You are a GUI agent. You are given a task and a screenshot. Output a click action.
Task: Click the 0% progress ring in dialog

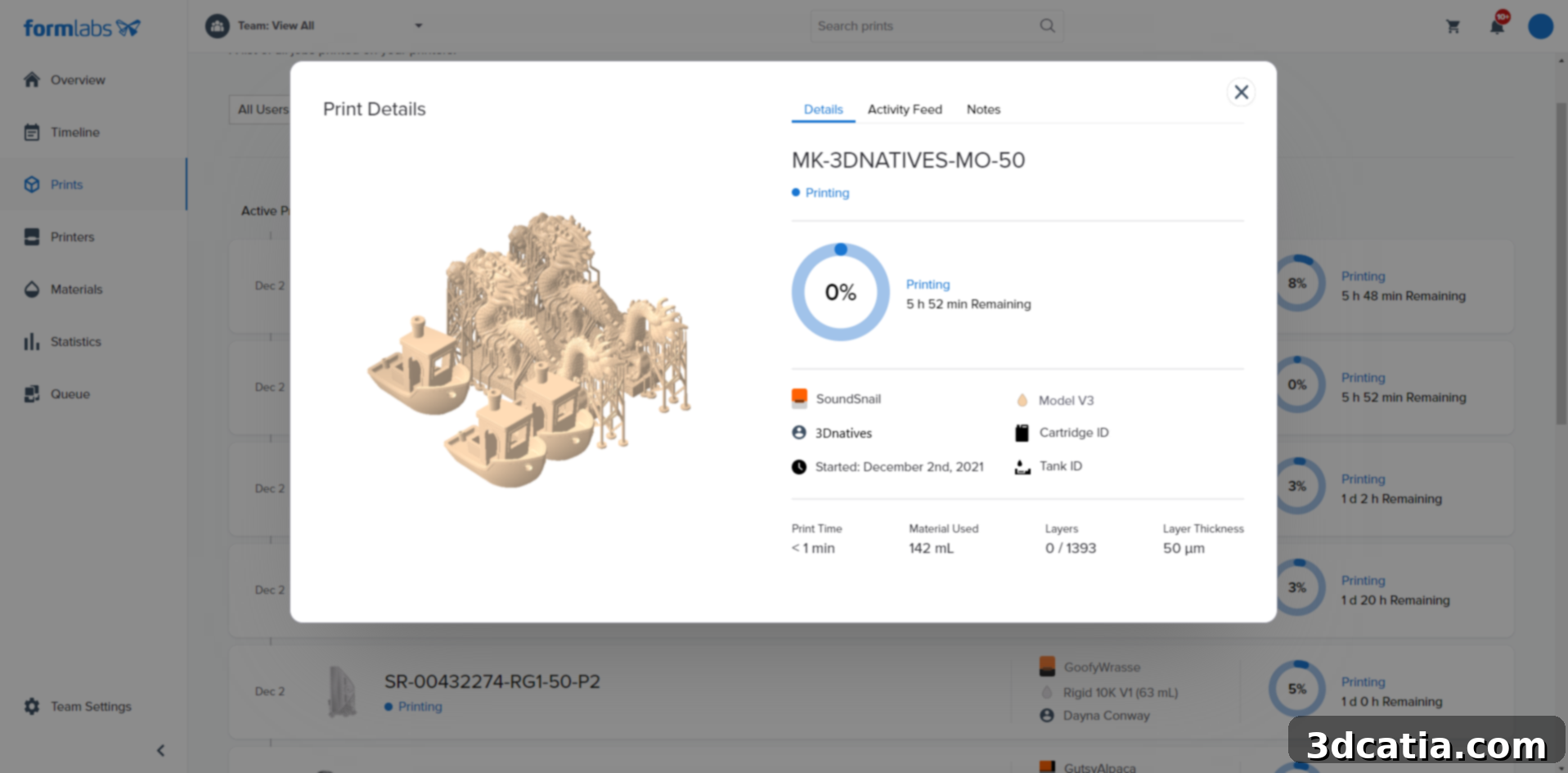coord(840,292)
